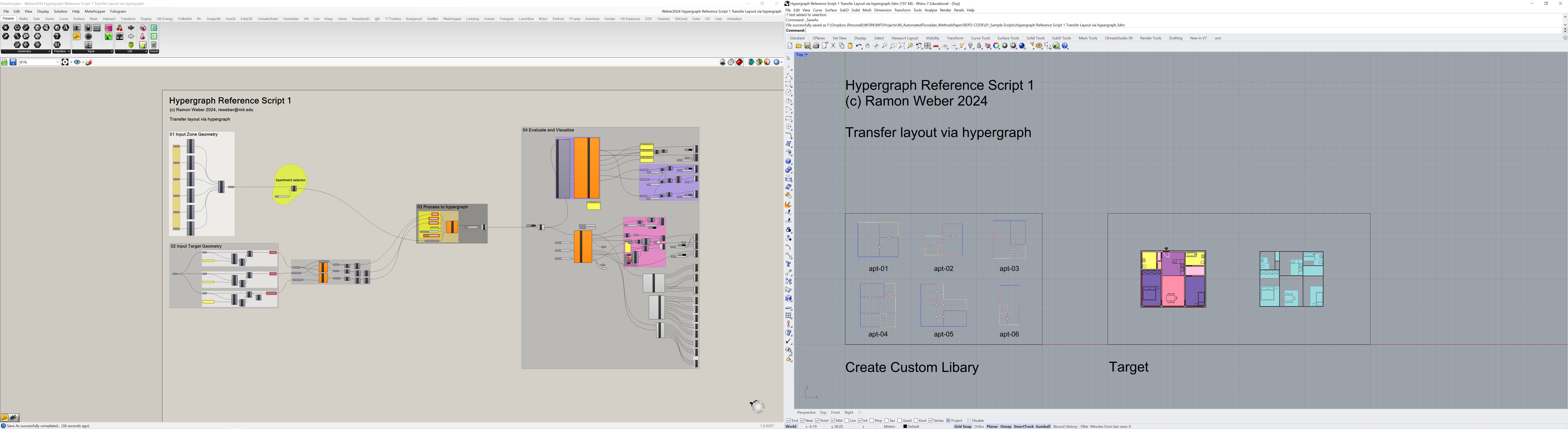Toggle the Project osnap checkbox
Viewport: 1568px width, 429px height.
[x=948, y=420]
